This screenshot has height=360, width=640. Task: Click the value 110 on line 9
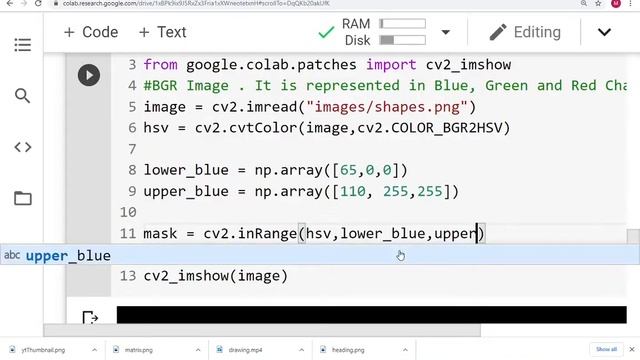pos(353,191)
